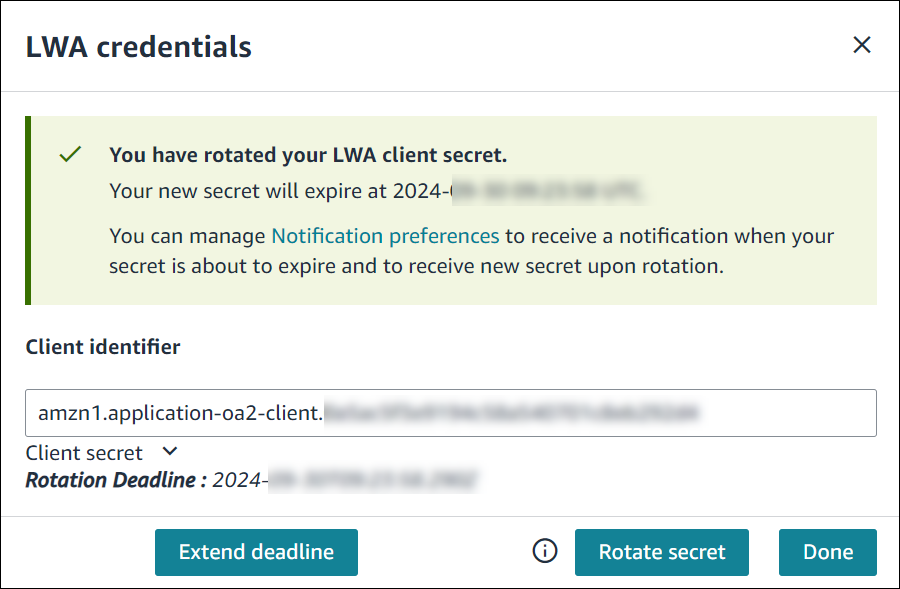Image resolution: width=900 pixels, height=589 pixels.
Task: Click the Rotation Deadline label
Action: (116, 480)
